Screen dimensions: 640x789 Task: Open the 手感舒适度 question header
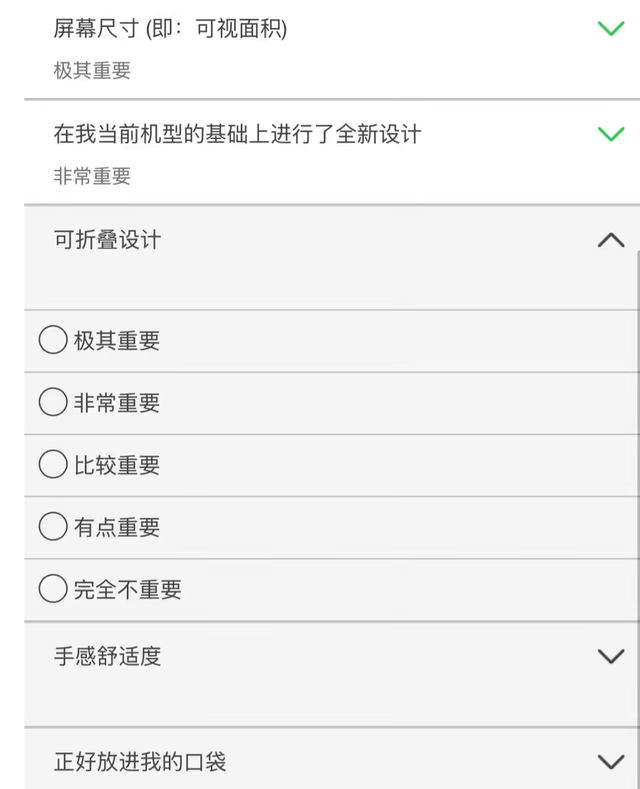(x=107, y=656)
